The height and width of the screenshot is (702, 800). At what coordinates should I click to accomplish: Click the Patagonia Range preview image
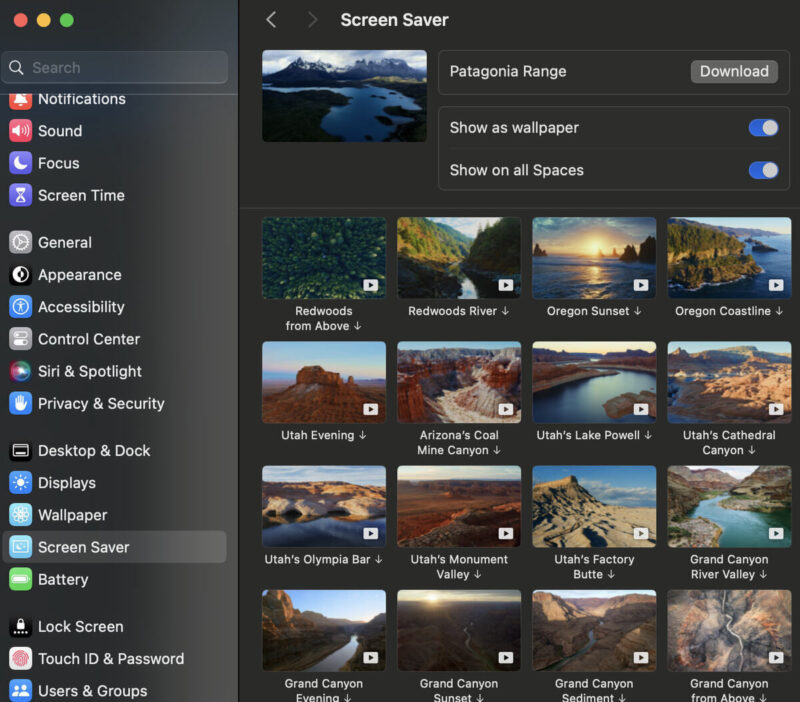click(344, 96)
